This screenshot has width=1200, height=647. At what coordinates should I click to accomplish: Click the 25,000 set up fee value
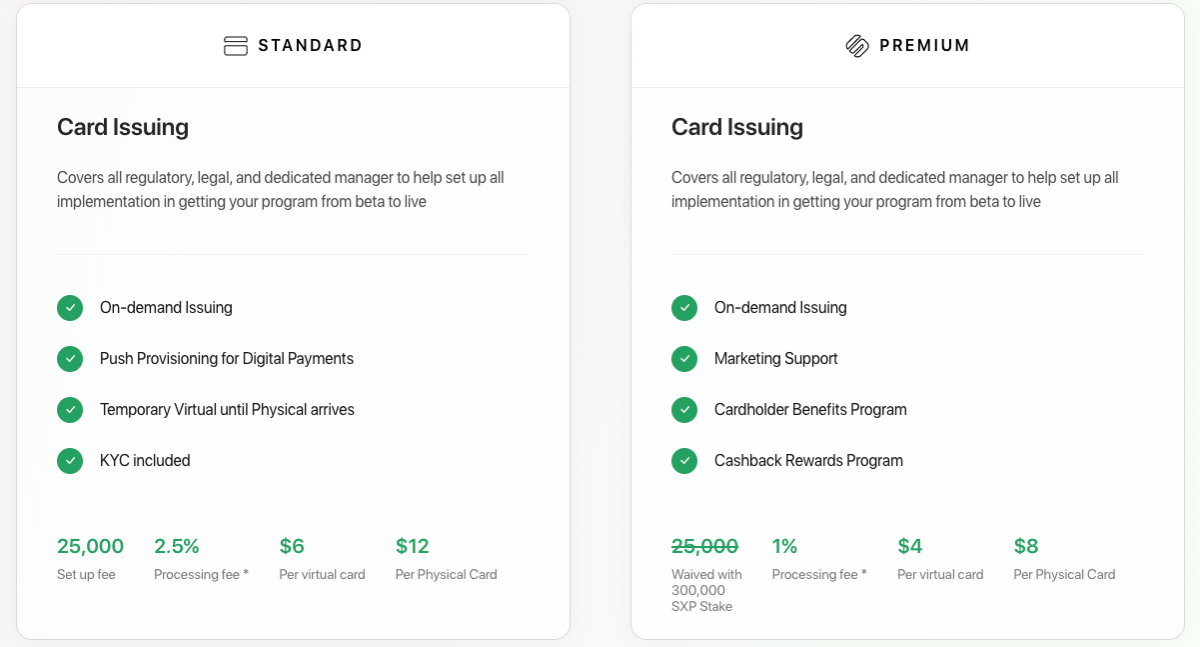pyautogui.click(x=90, y=546)
